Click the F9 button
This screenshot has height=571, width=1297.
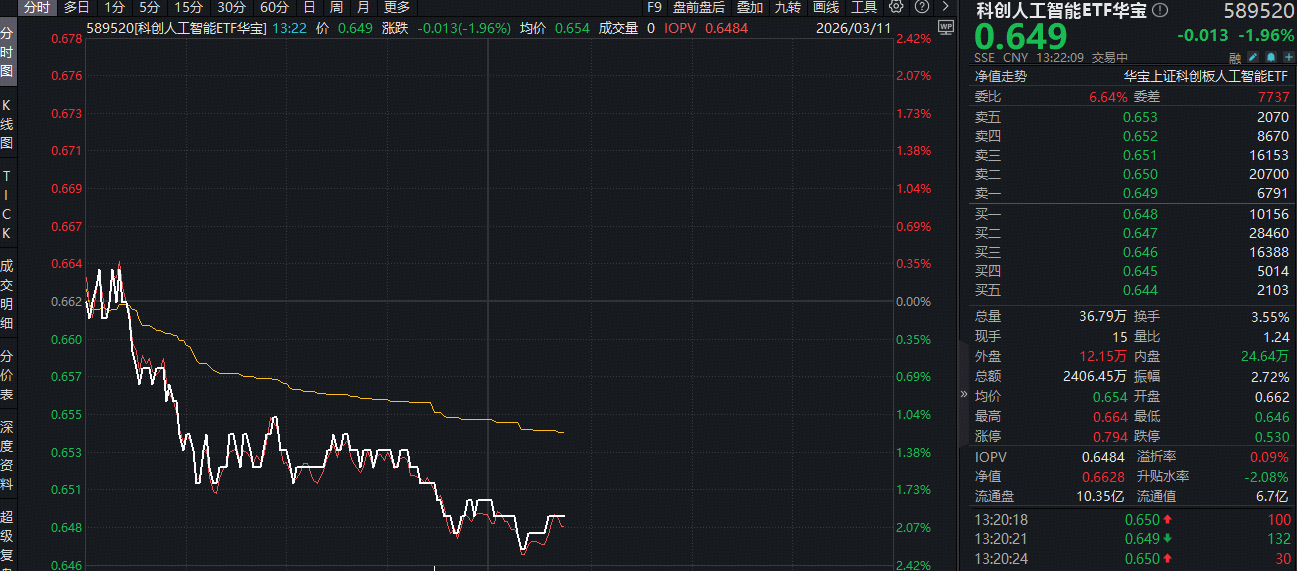(654, 7)
